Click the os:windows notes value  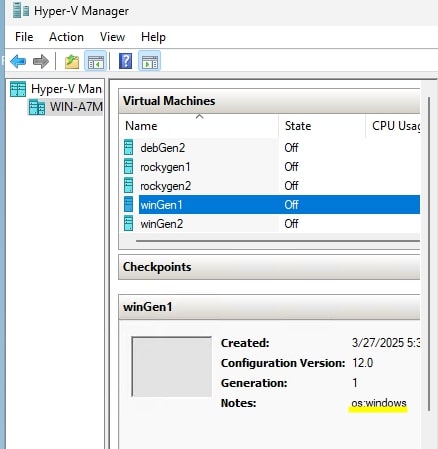379,403
